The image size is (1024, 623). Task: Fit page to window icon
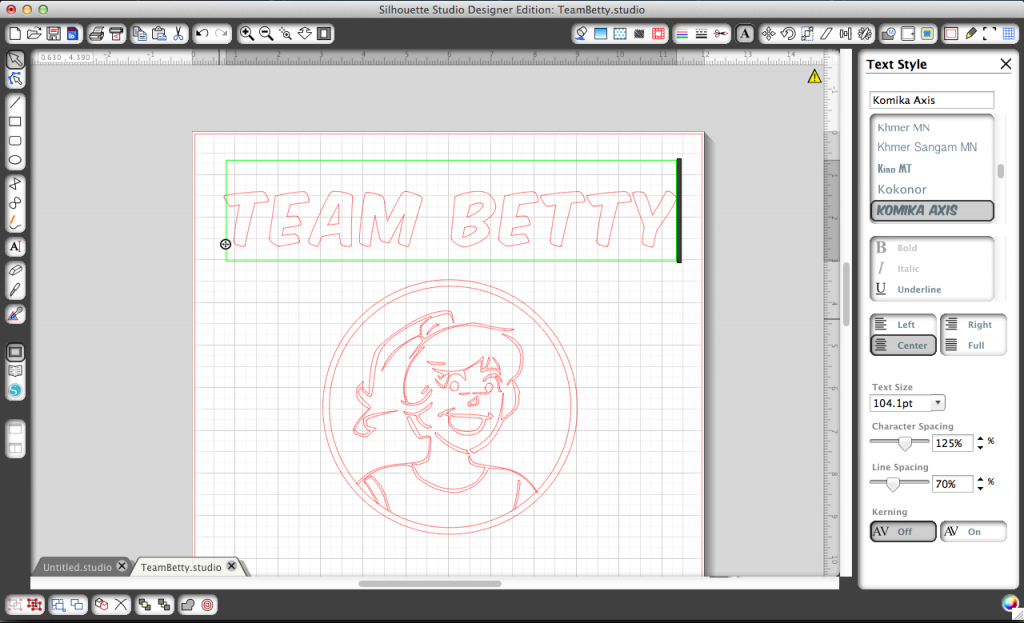point(324,33)
